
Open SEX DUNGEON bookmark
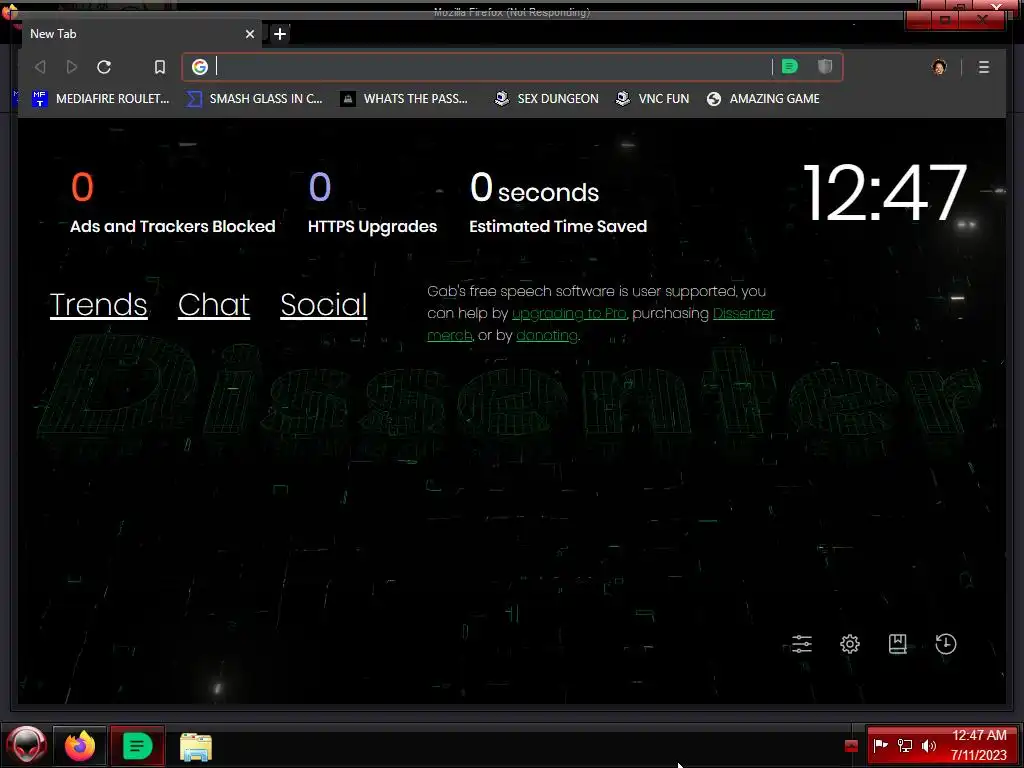(x=547, y=99)
